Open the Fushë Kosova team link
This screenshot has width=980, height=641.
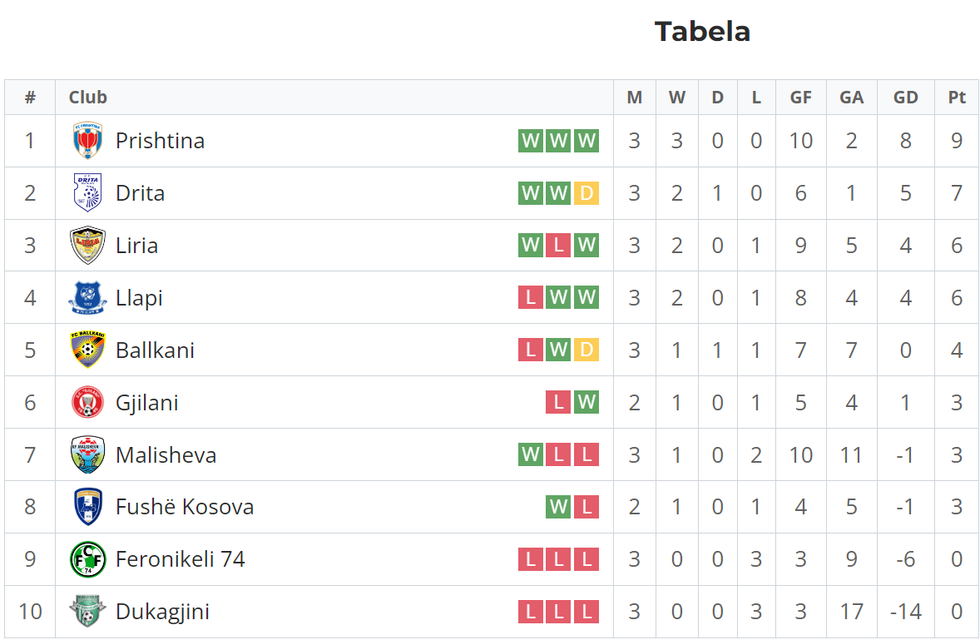[184, 507]
